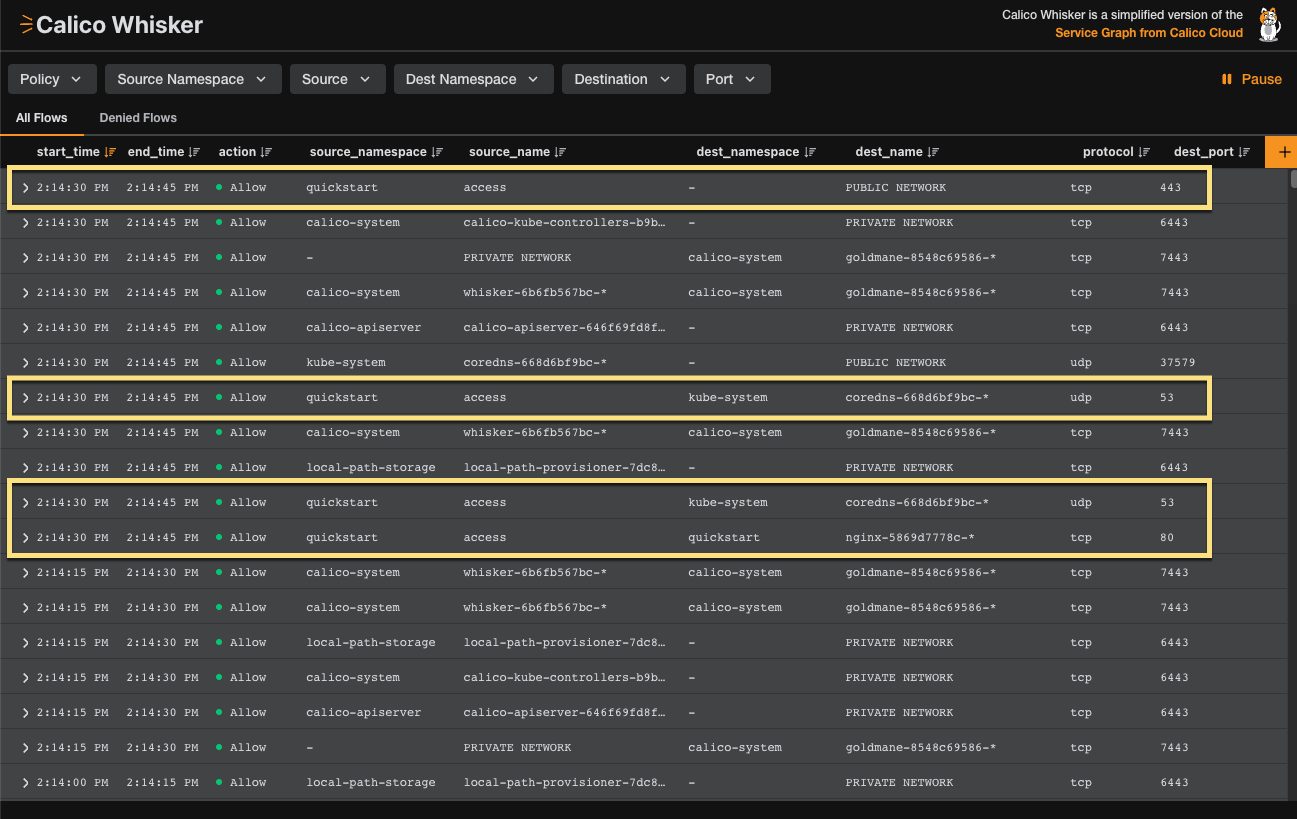Open the Port filter dropdown

[731, 79]
